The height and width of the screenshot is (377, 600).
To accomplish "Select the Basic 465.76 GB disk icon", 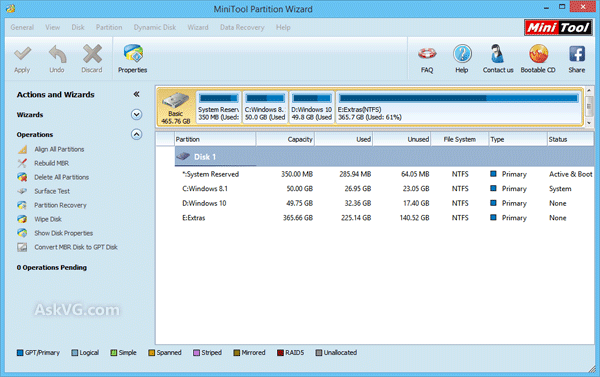I will tap(176, 108).
